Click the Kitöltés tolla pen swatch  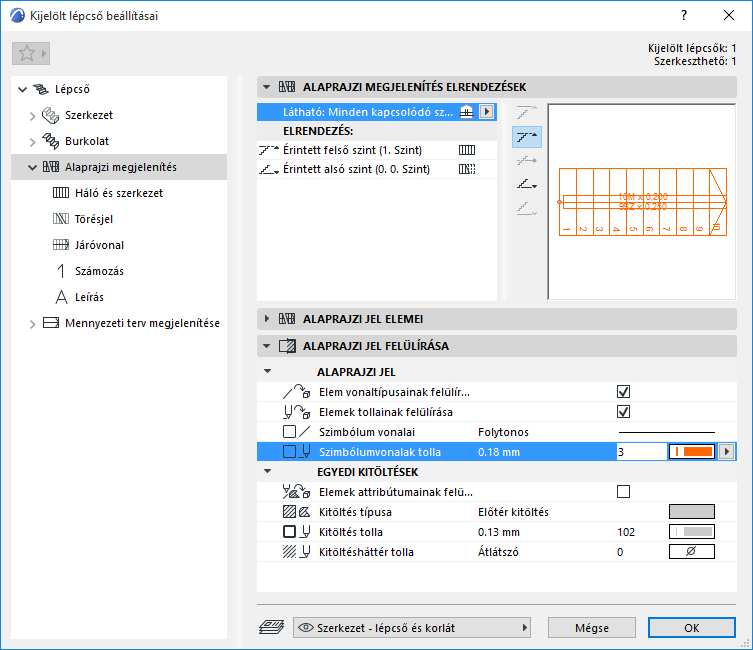692,532
